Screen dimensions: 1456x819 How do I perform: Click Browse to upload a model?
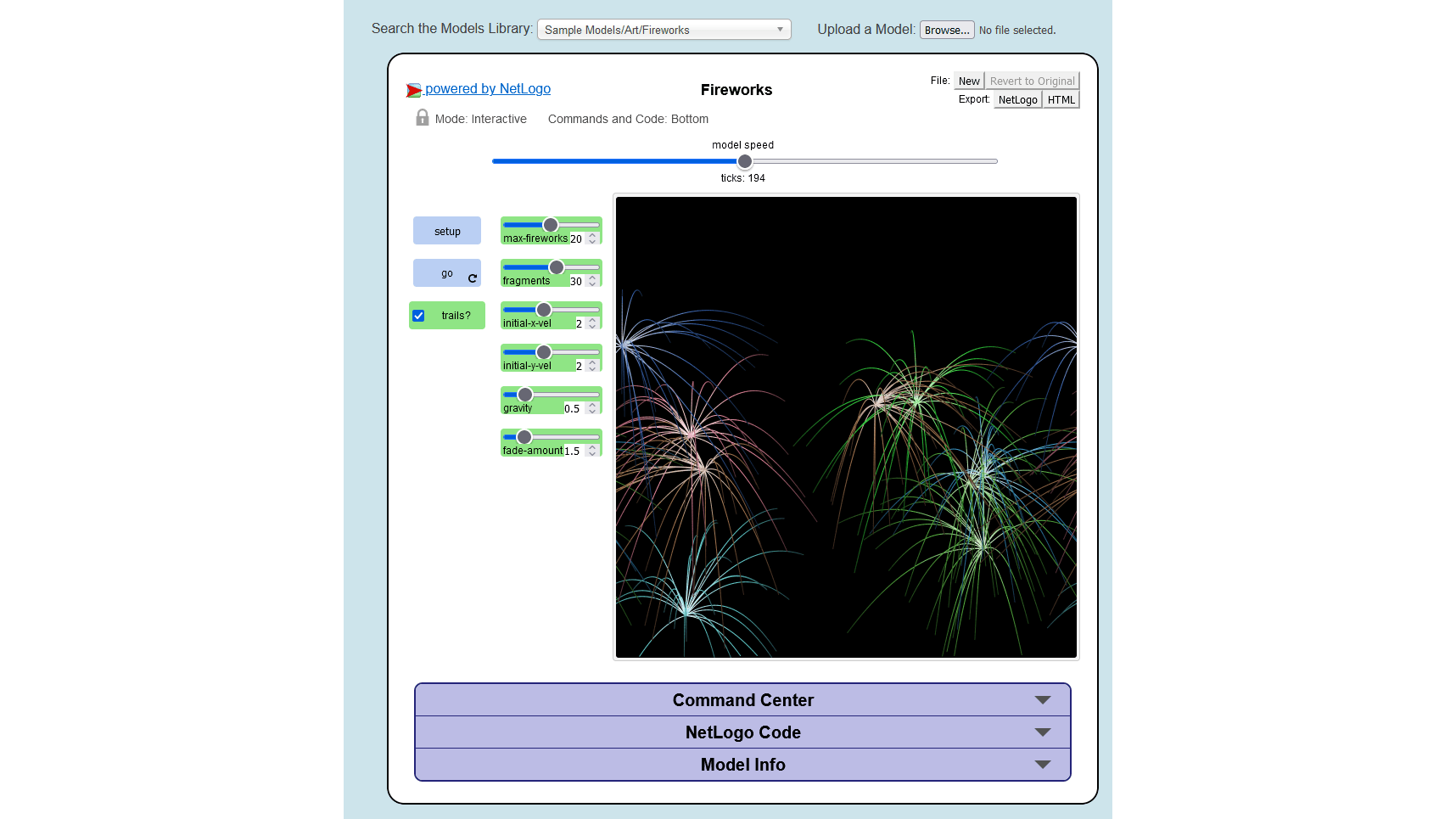947,29
